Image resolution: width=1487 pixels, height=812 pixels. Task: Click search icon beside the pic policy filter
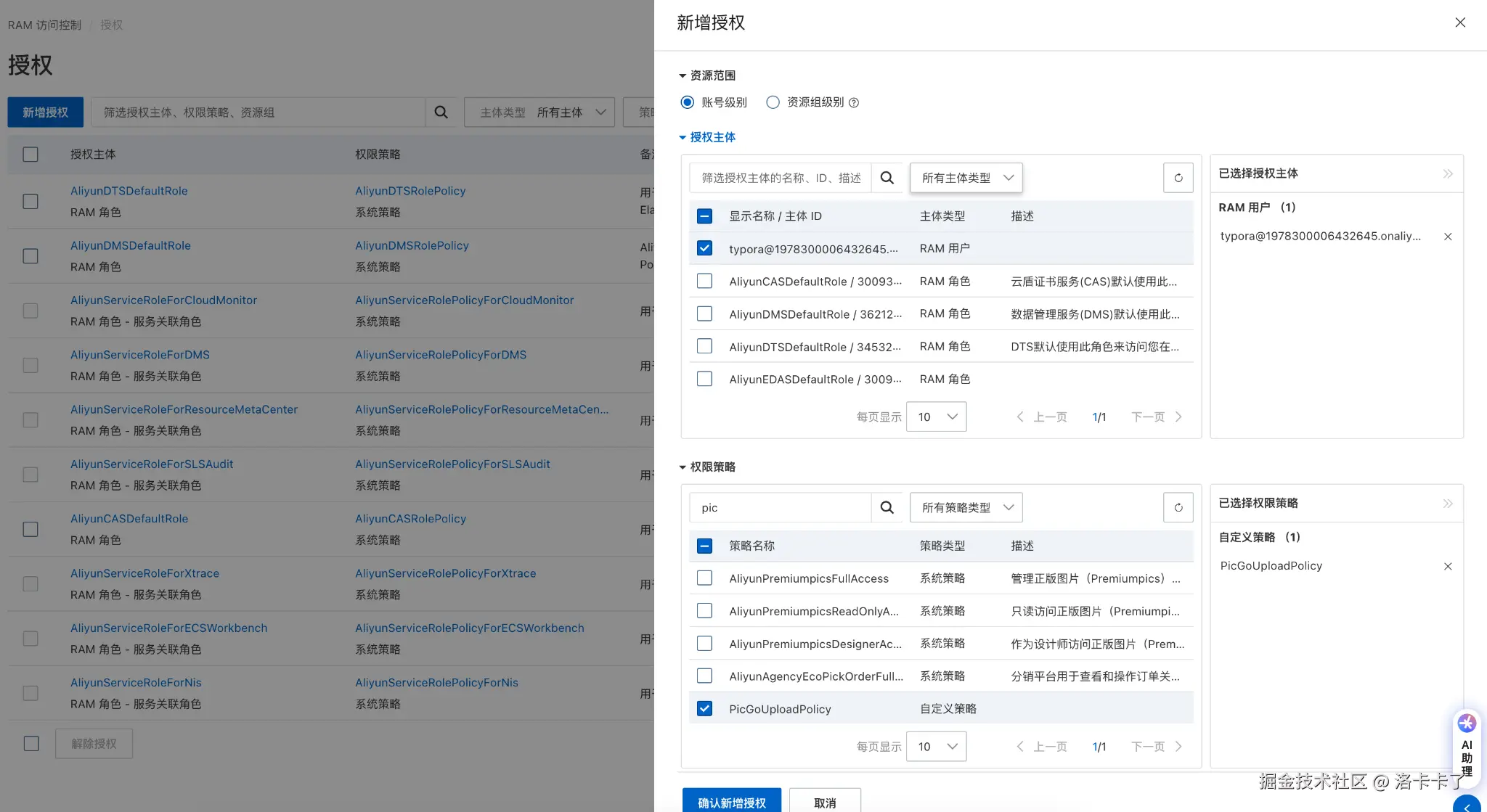[887, 507]
